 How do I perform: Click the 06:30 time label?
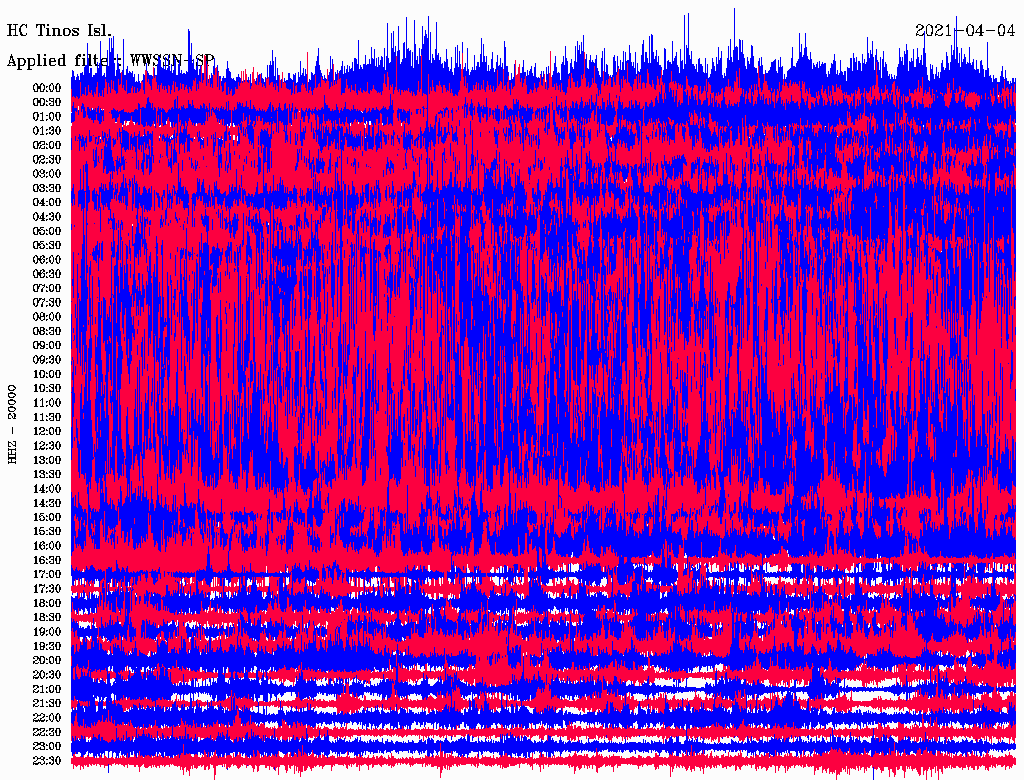coord(47,274)
